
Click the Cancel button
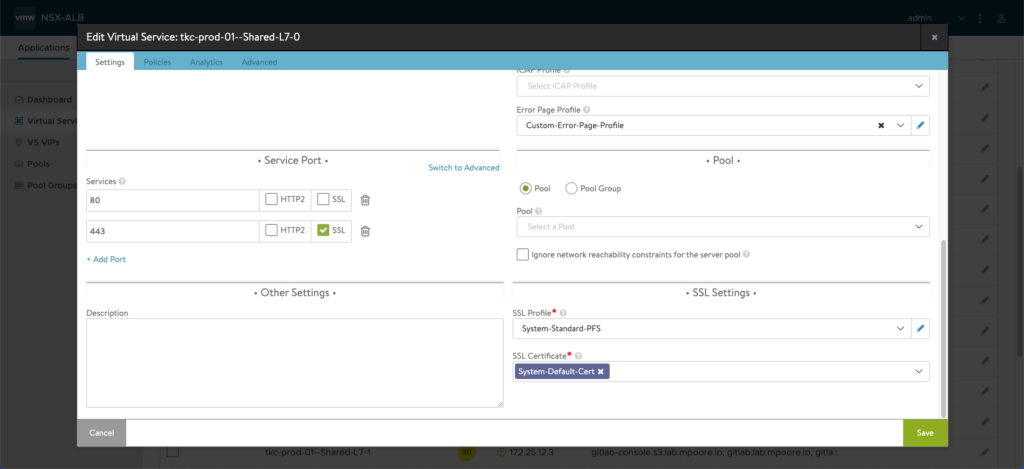tap(101, 432)
